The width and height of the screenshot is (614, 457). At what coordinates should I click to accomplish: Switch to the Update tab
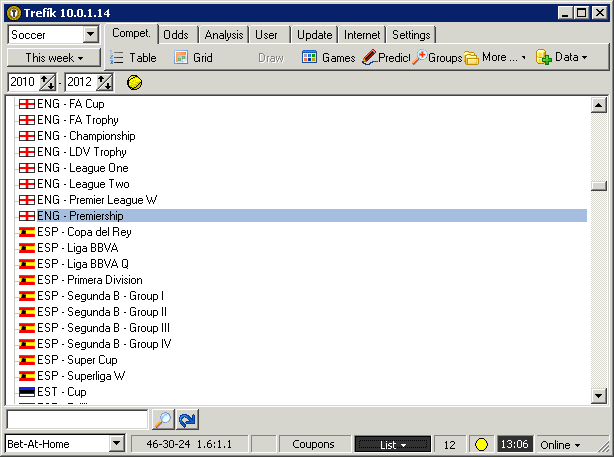click(314, 35)
